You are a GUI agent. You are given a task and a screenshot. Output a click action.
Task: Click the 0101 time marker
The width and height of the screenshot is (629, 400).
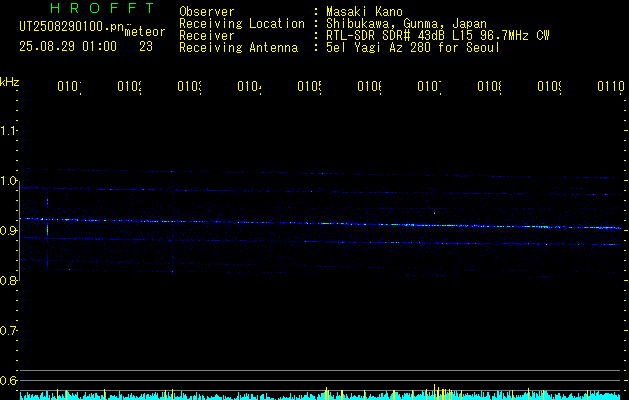69,87
